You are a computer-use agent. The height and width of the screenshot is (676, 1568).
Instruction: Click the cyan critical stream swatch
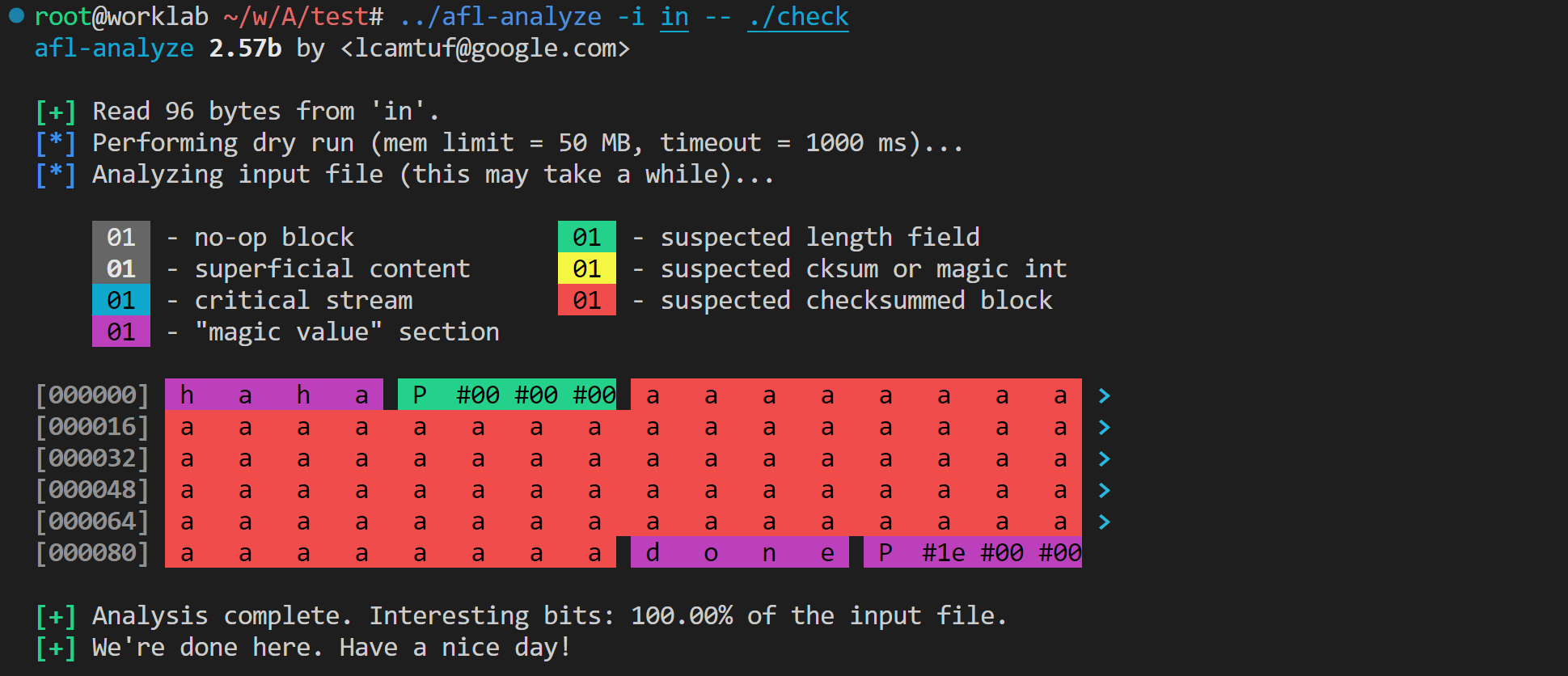120,300
